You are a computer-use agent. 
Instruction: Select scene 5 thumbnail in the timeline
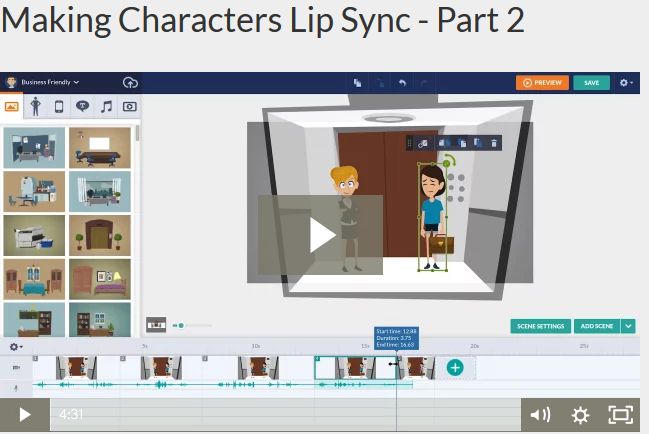click(x=417, y=368)
